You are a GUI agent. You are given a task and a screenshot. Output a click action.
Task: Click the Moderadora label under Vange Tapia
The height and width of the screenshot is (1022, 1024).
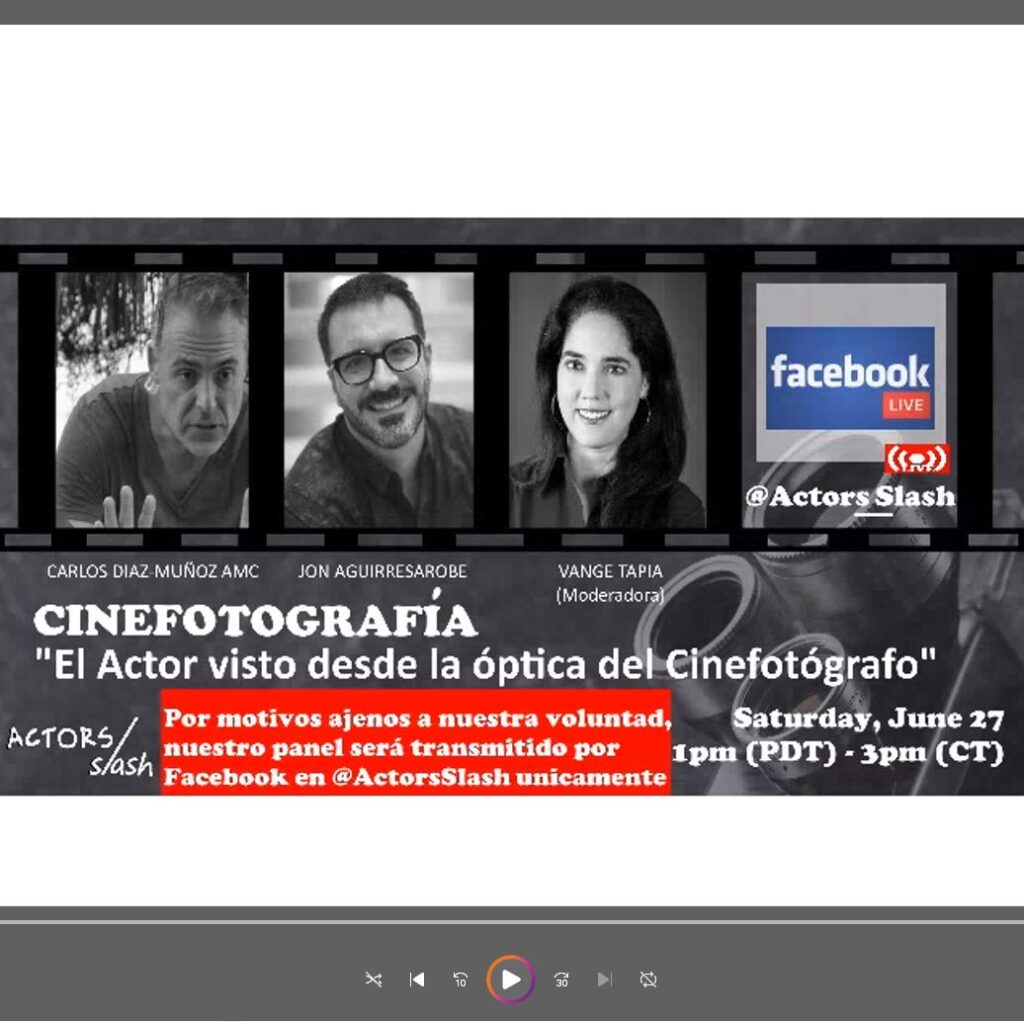pos(611,595)
